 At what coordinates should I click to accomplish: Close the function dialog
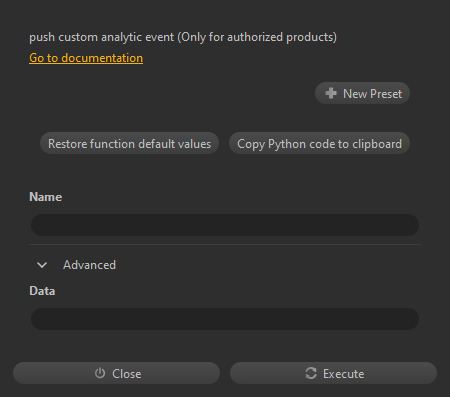(x=117, y=373)
